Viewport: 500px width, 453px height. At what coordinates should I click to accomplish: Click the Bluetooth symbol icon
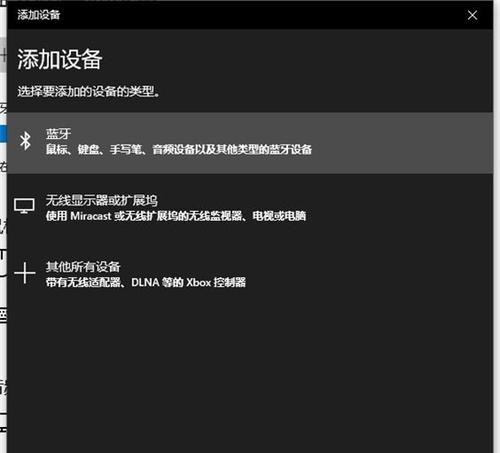[x=25, y=141]
